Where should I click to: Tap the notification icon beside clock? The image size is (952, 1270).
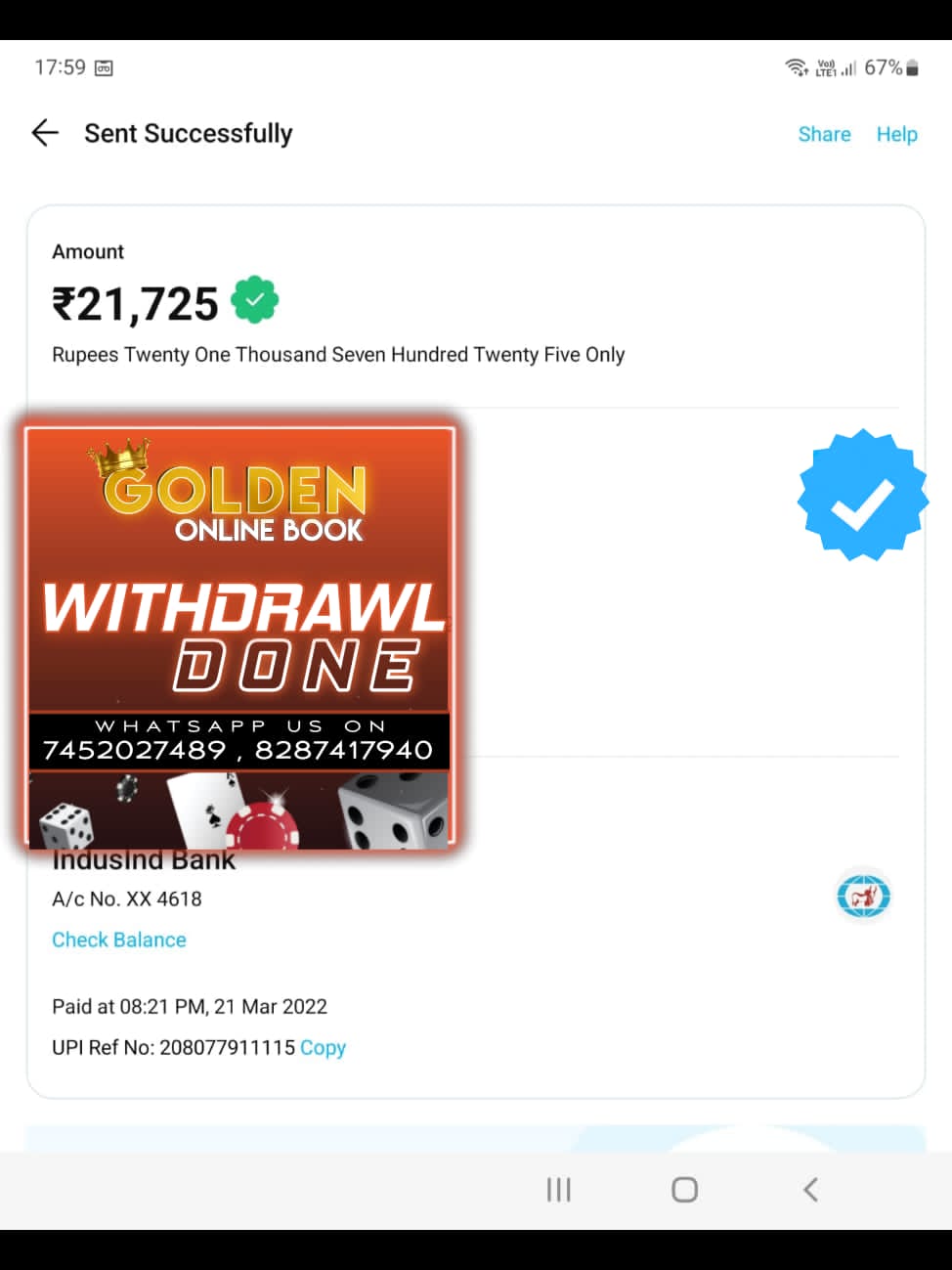[x=104, y=67]
